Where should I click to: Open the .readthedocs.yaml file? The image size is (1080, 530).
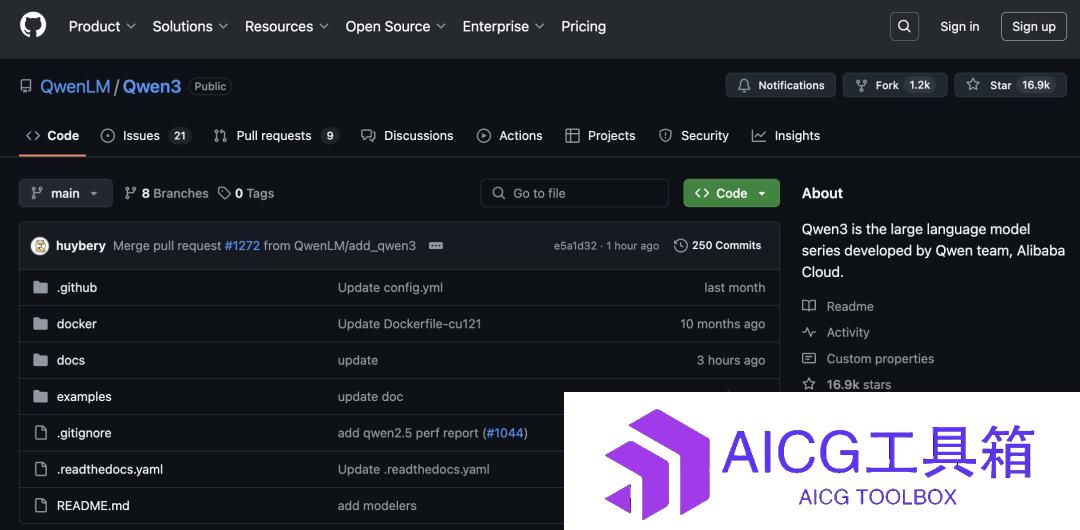[110, 470]
